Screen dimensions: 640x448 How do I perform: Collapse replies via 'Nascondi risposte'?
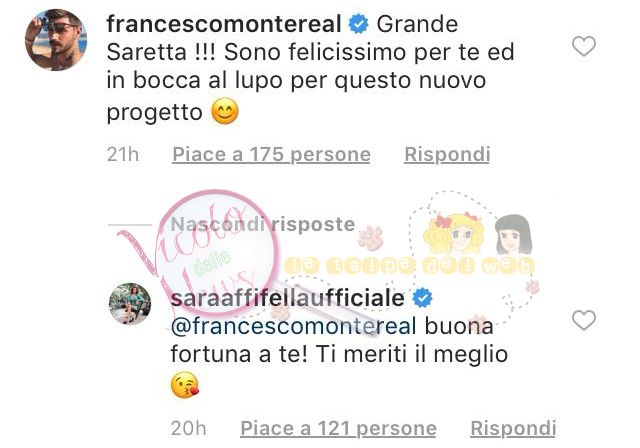[x=263, y=224]
